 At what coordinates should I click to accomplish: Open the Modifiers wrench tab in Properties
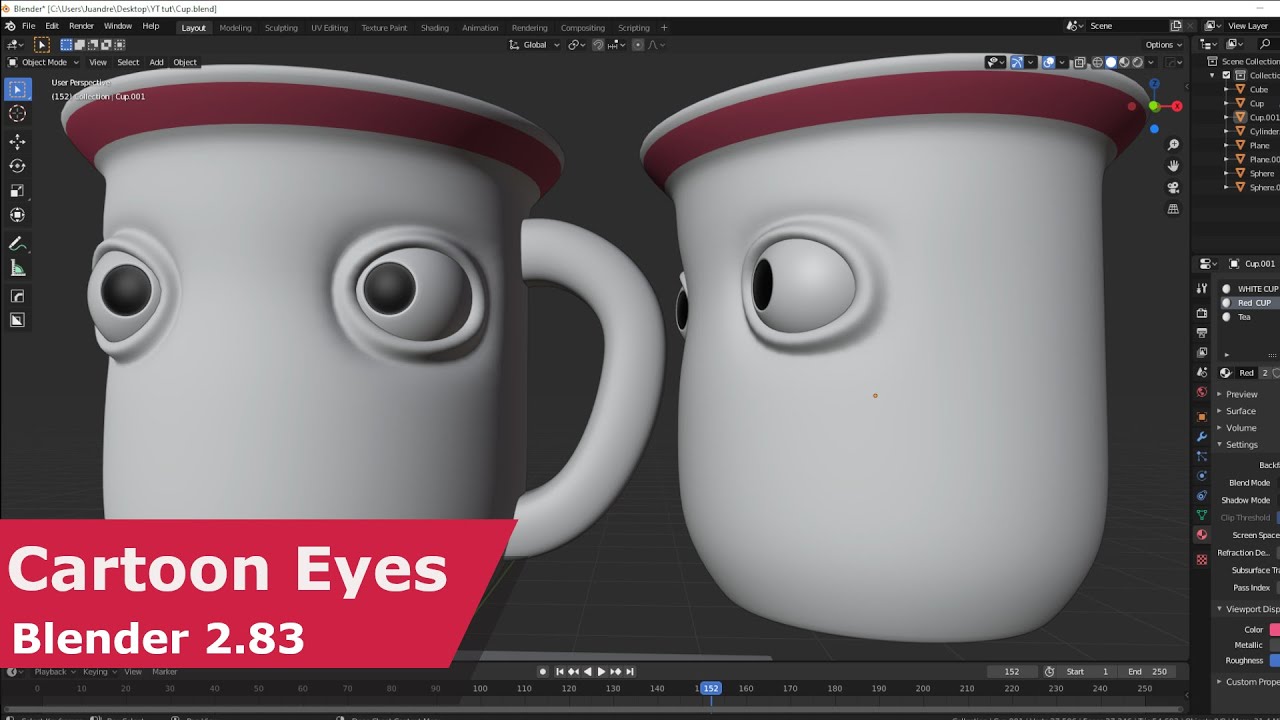coord(1202,437)
